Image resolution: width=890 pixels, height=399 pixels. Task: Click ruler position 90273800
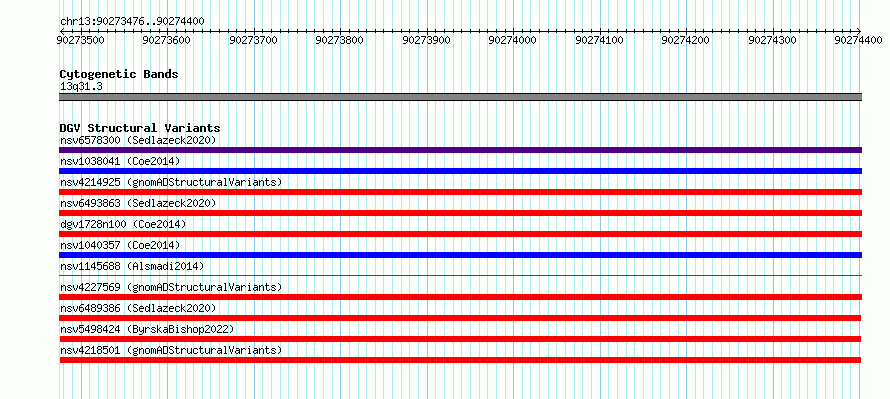(339, 40)
